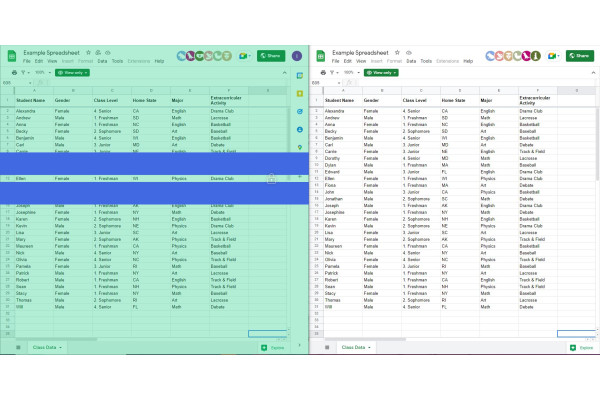
Task: Click olive collaborator avatar in white window
Action: click(536, 56)
